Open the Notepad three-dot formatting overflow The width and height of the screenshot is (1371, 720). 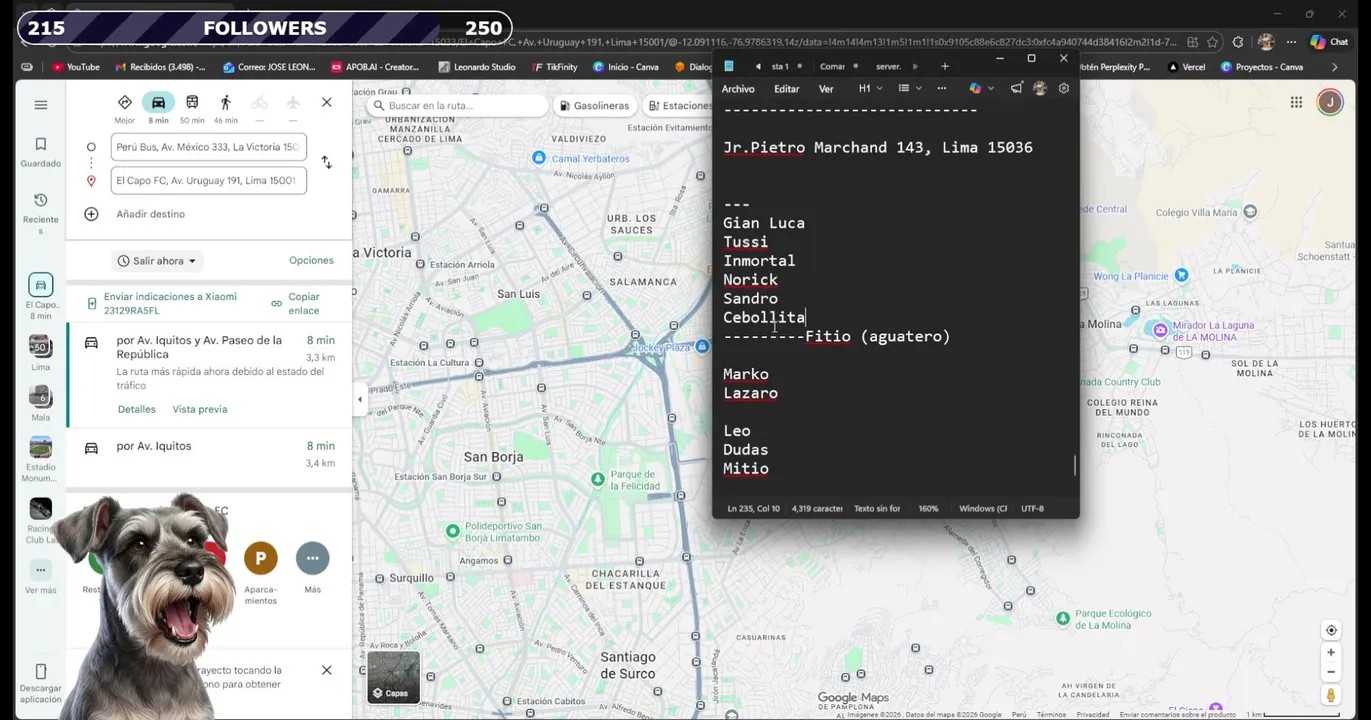click(x=941, y=88)
